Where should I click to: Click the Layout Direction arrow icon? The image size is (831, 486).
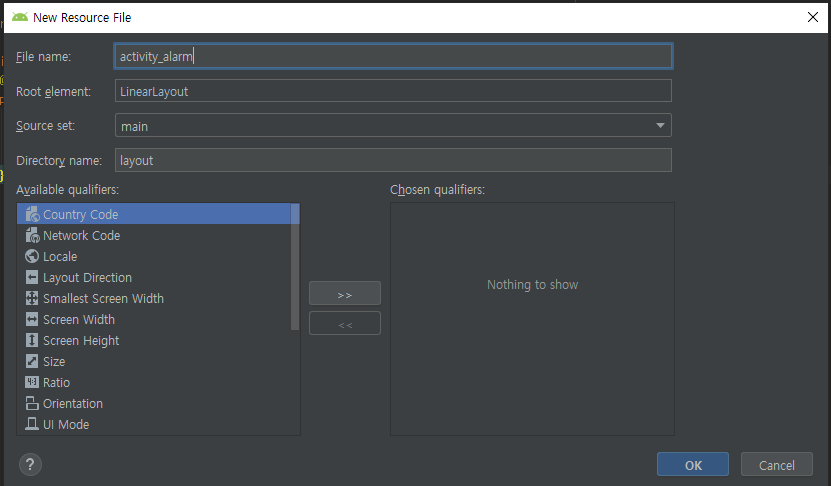[x=32, y=277]
